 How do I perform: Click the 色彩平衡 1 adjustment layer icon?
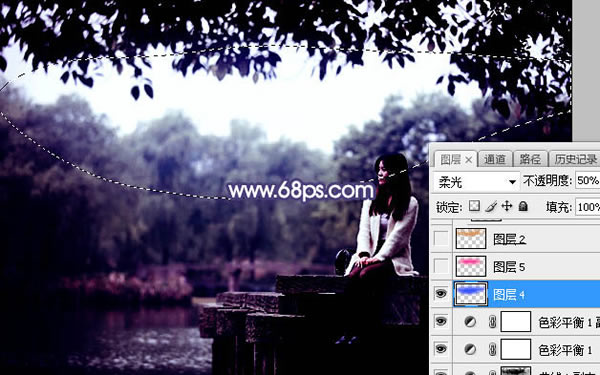click(470, 349)
